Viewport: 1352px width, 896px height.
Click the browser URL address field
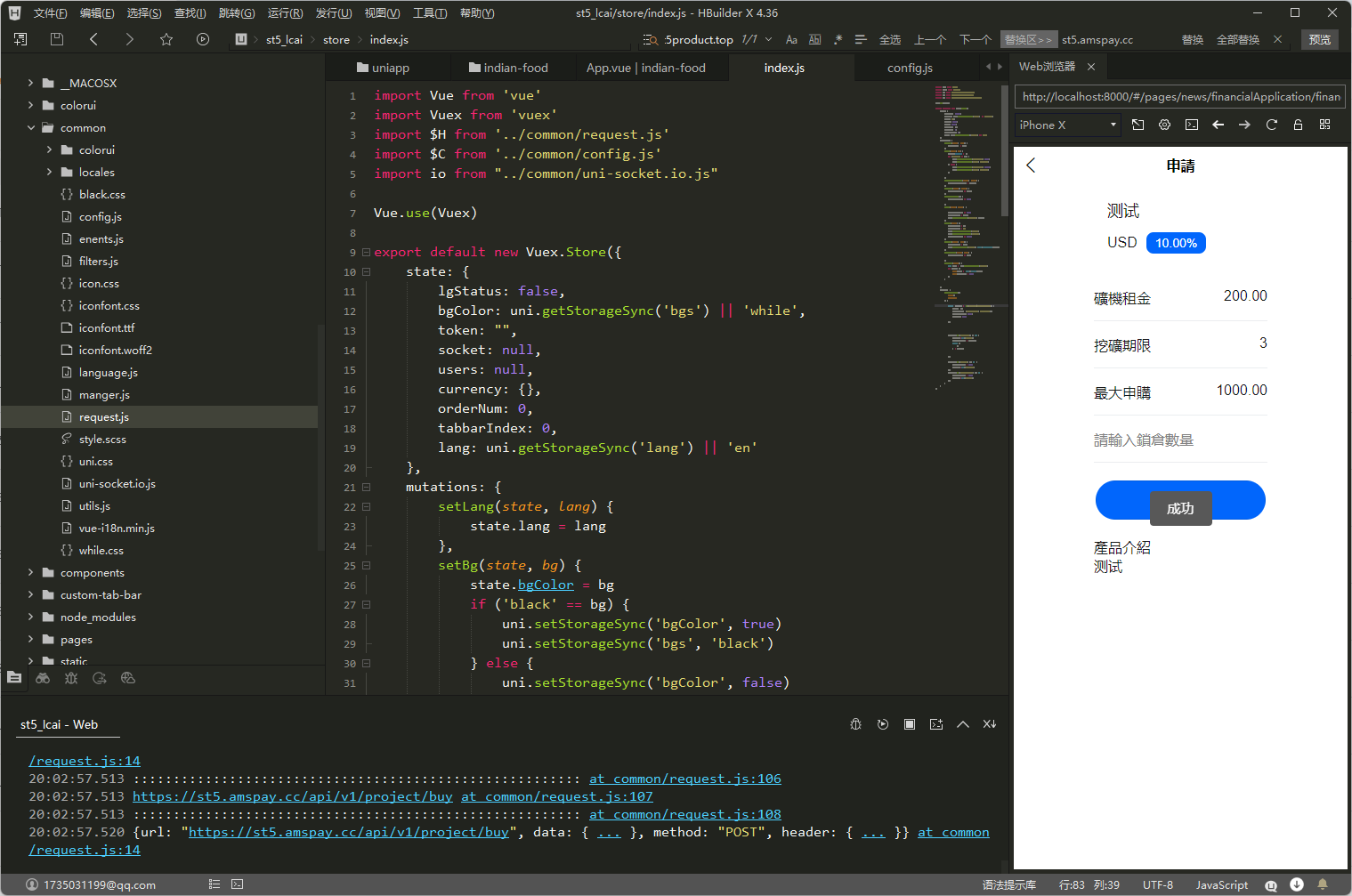point(1179,97)
